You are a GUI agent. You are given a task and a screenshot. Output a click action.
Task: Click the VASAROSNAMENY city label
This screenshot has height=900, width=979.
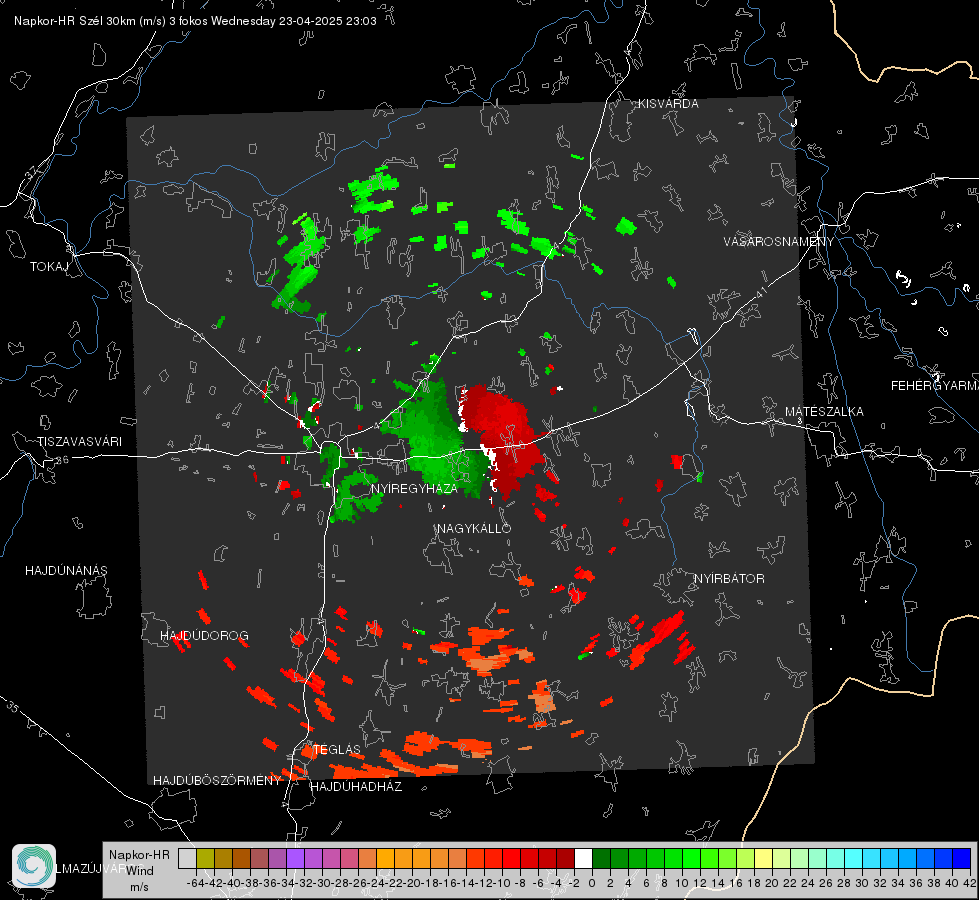[779, 242]
